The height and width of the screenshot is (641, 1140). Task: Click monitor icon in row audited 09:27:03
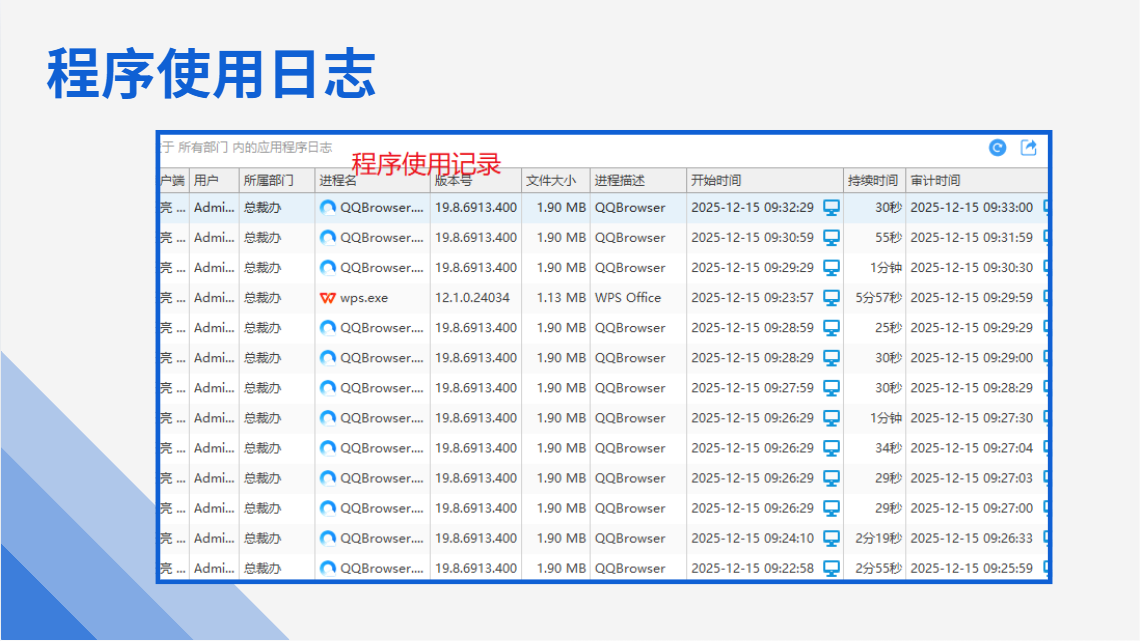click(x=831, y=478)
